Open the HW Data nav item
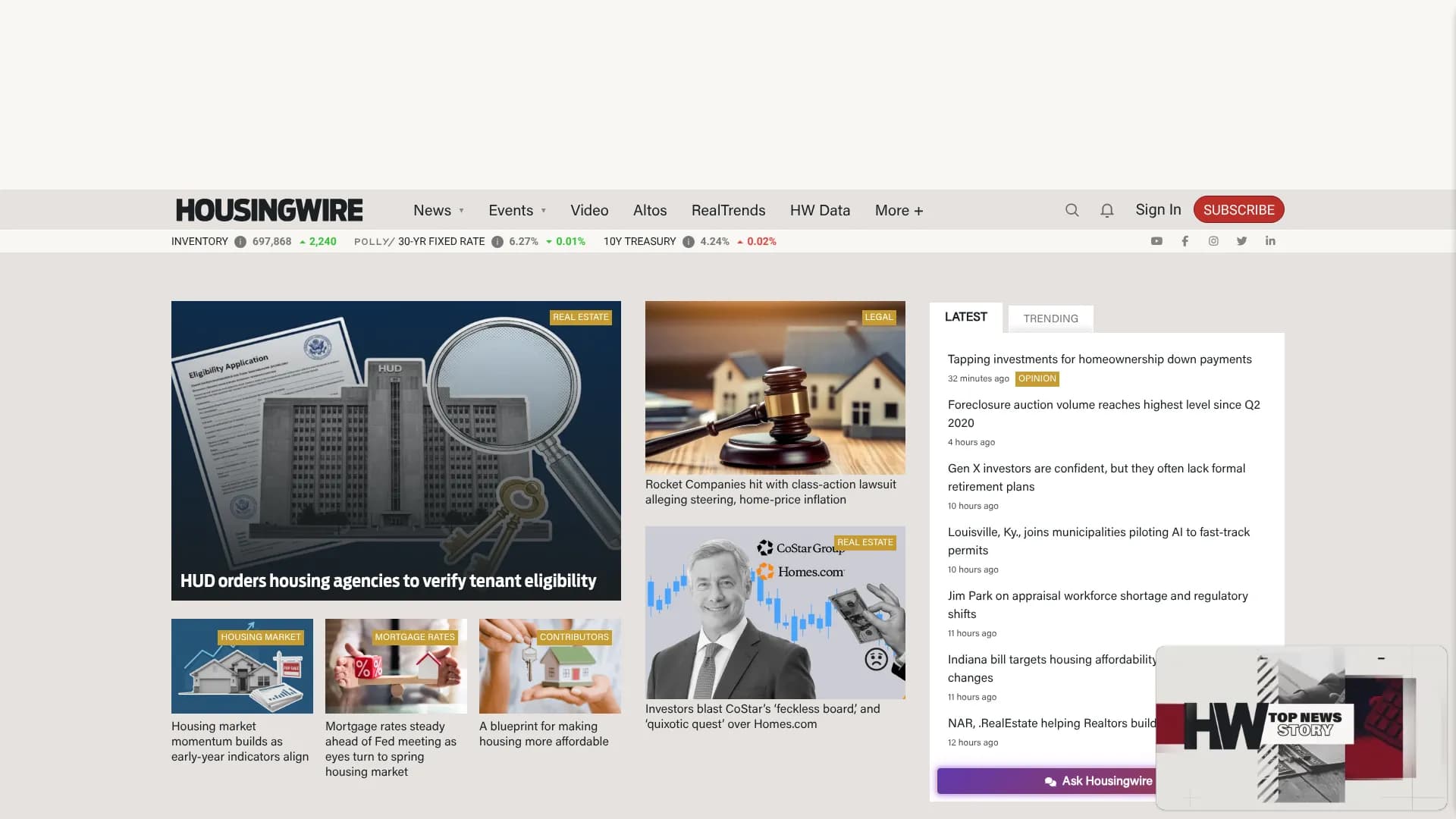1456x819 pixels. pyautogui.click(x=820, y=211)
